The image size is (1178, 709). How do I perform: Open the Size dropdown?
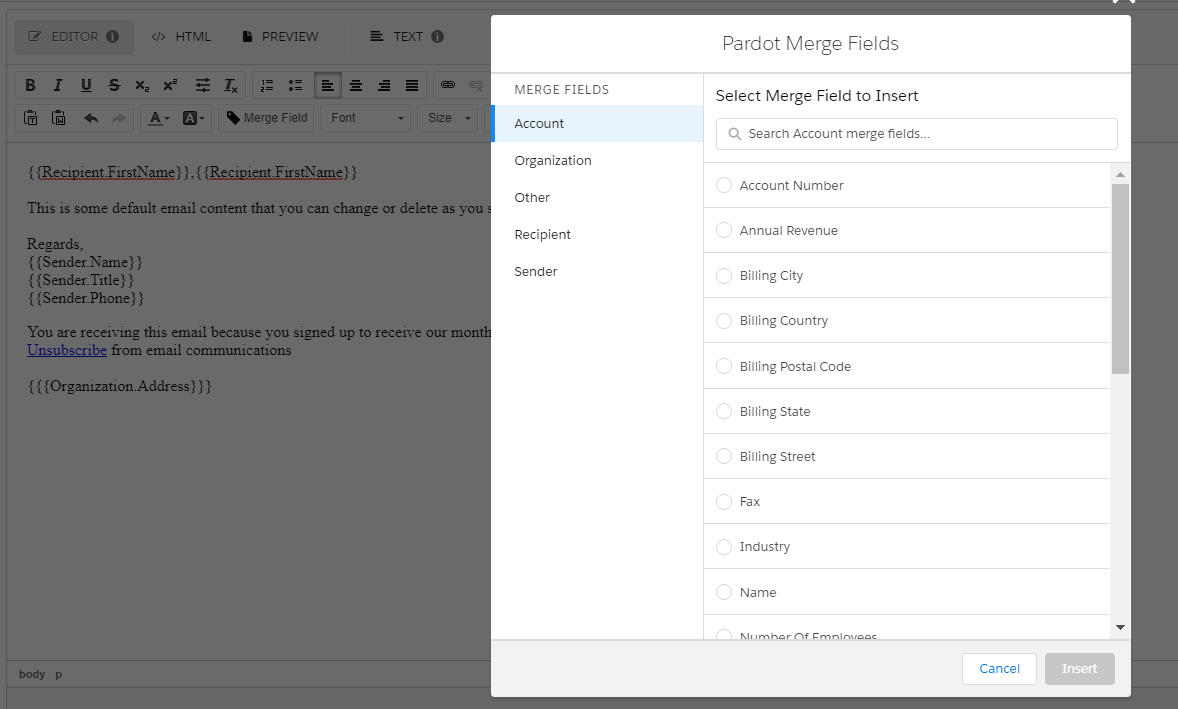(x=448, y=118)
